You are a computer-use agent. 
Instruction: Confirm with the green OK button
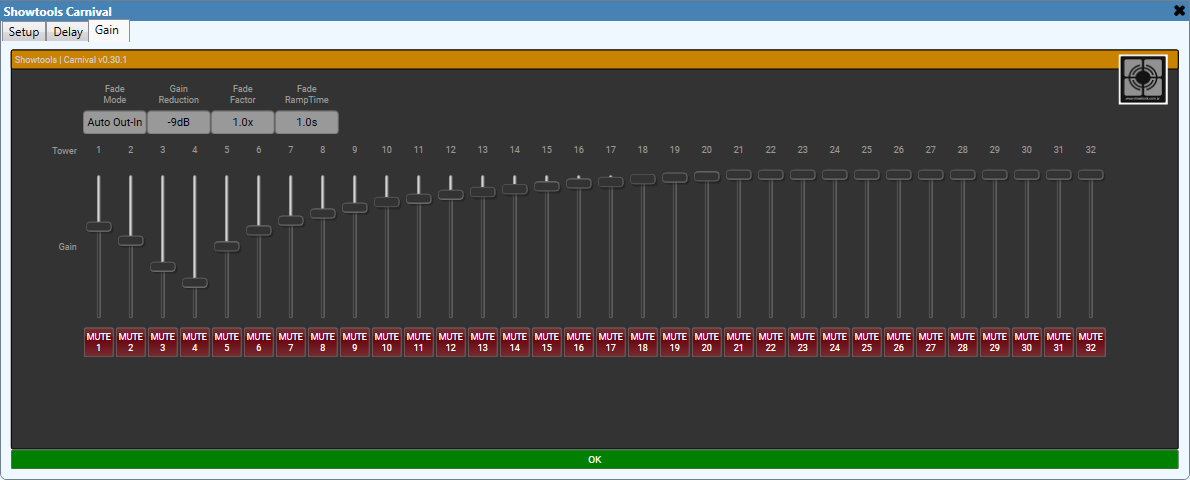pyautogui.click(x=594, y=459)
